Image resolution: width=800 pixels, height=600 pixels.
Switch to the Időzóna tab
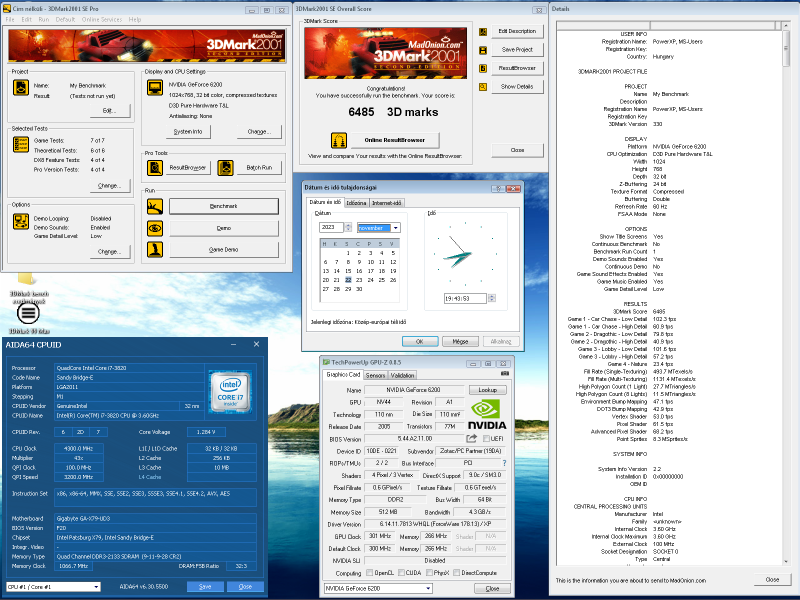(356, 203)
